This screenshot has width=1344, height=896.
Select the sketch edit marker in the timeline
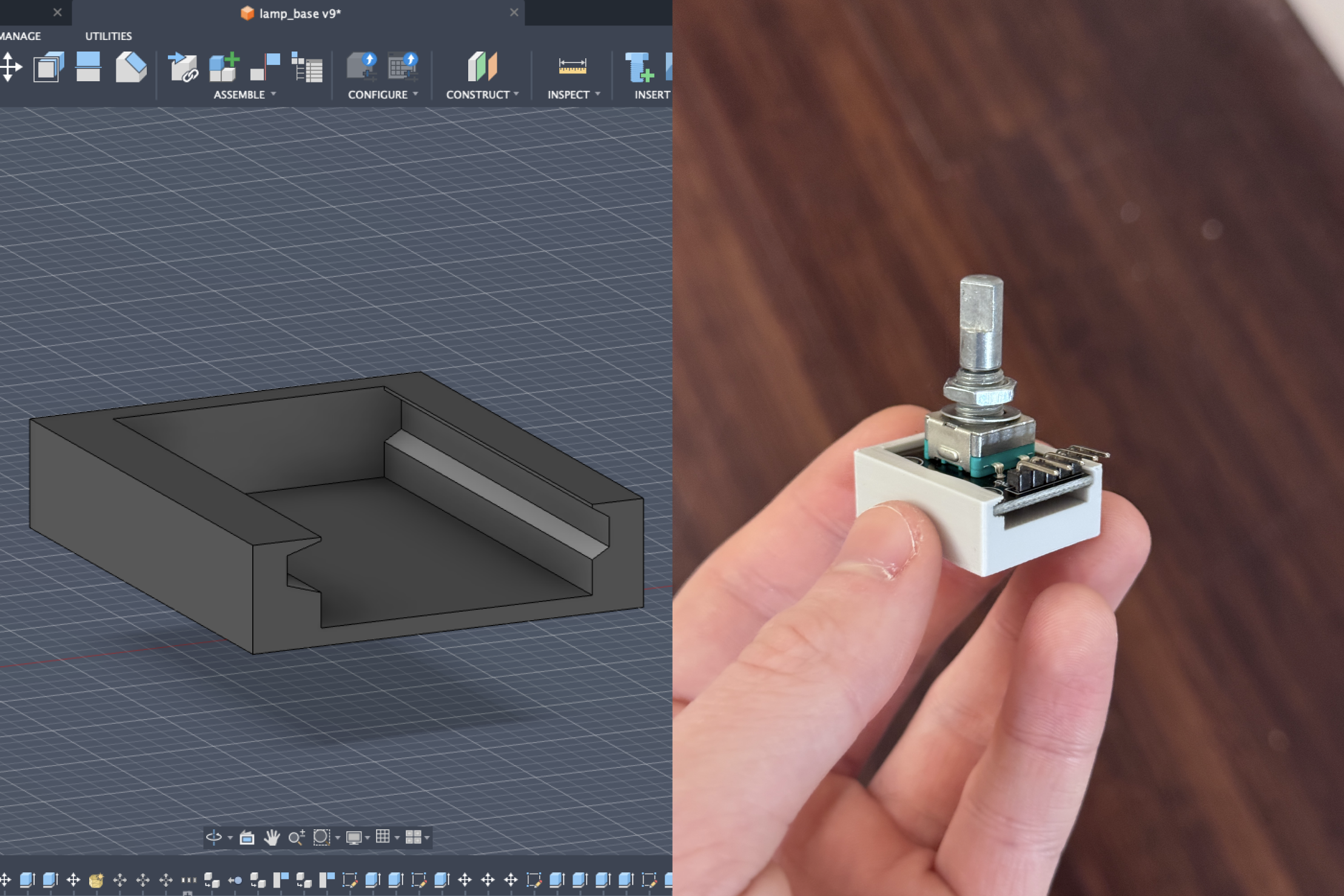click(349, 880)
